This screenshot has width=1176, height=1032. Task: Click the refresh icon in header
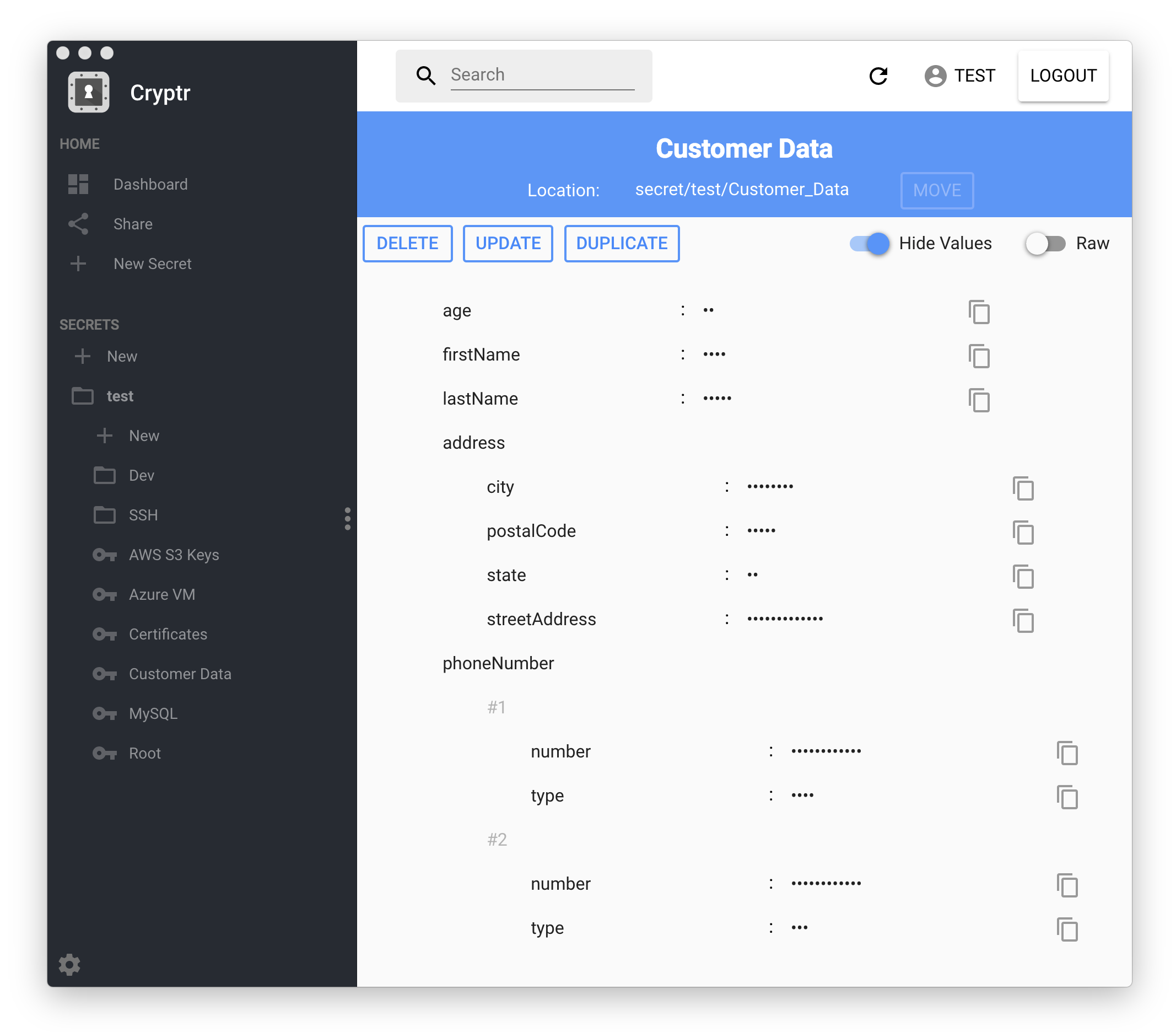[x=878, y=76]
